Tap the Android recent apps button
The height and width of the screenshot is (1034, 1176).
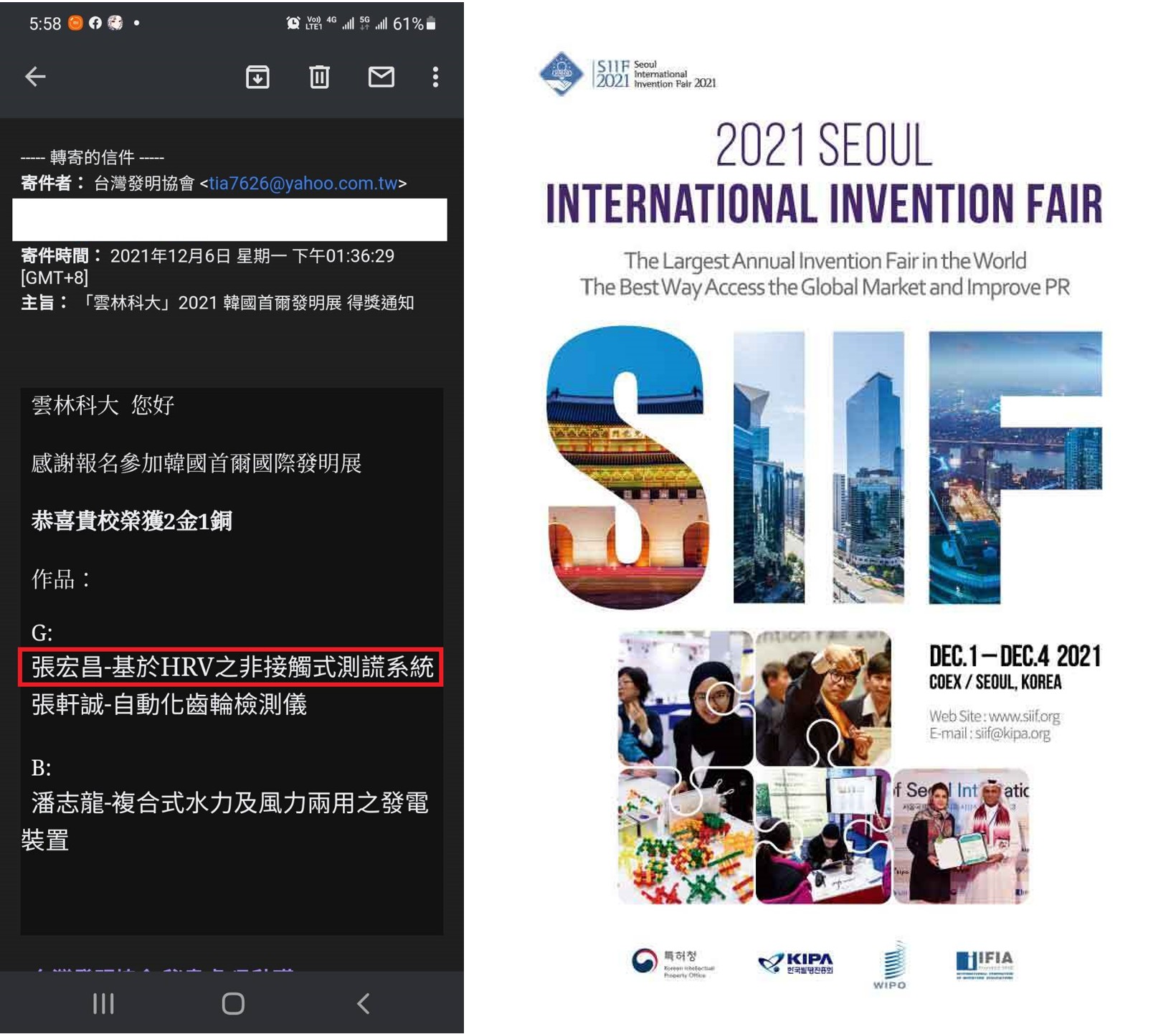103,1003
